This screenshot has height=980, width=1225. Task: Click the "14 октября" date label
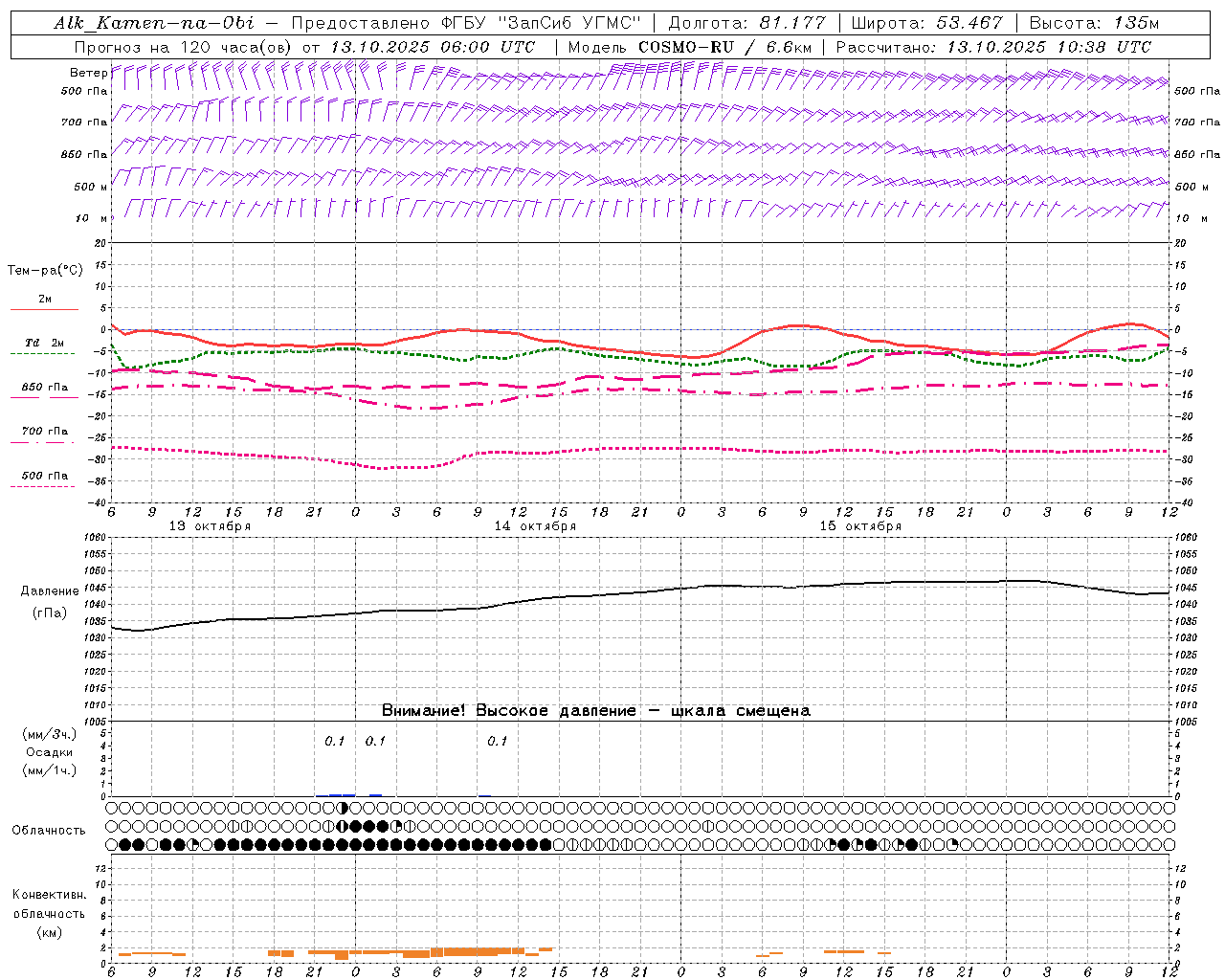click(x=535, y=526)
